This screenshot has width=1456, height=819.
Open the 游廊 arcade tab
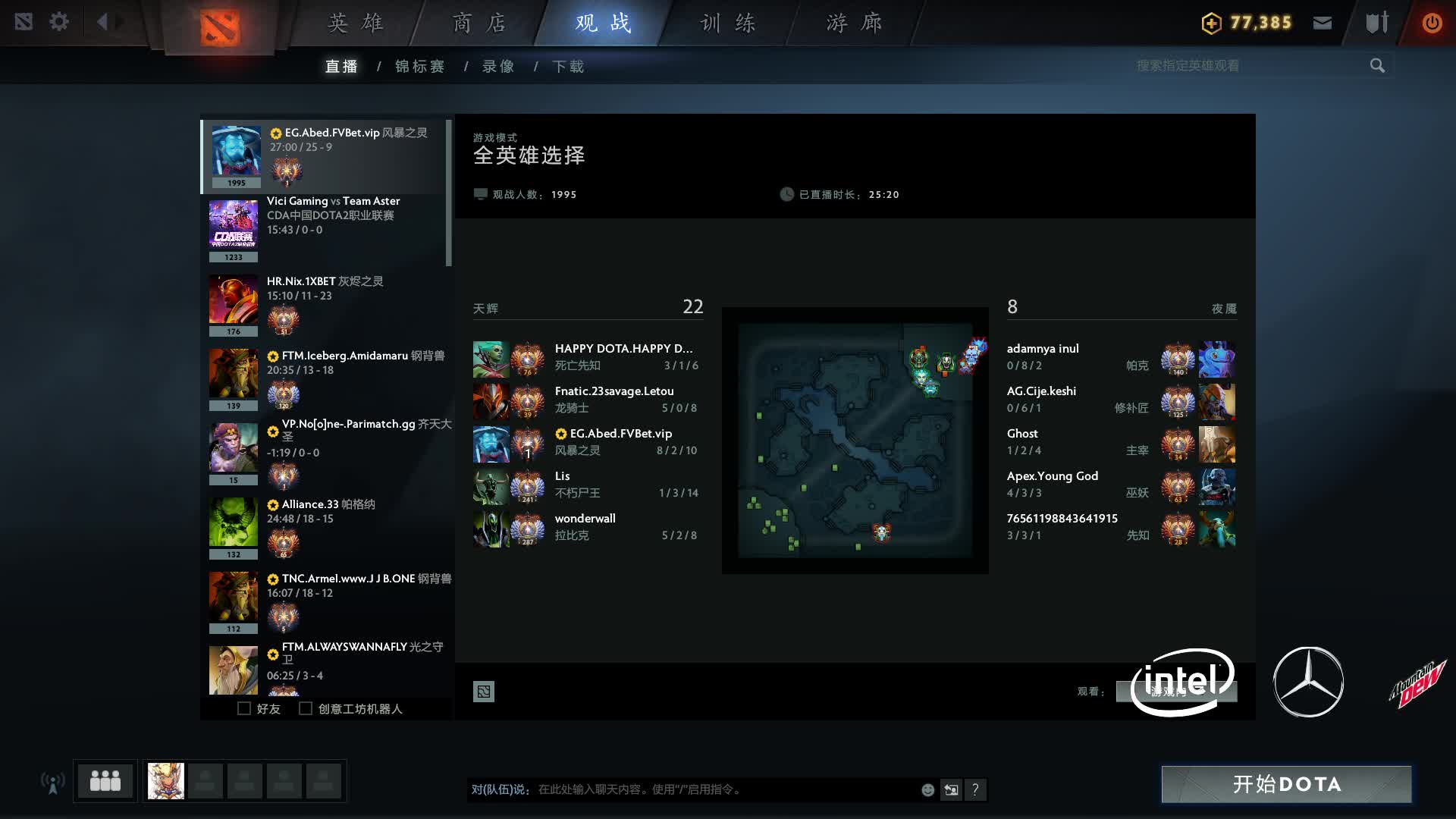[x=854, y=23]
